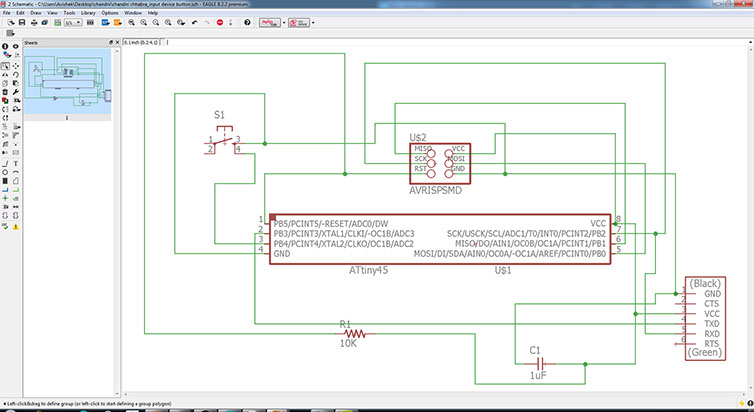
Task: Open the Tools menu
Action: coord(69,13)
